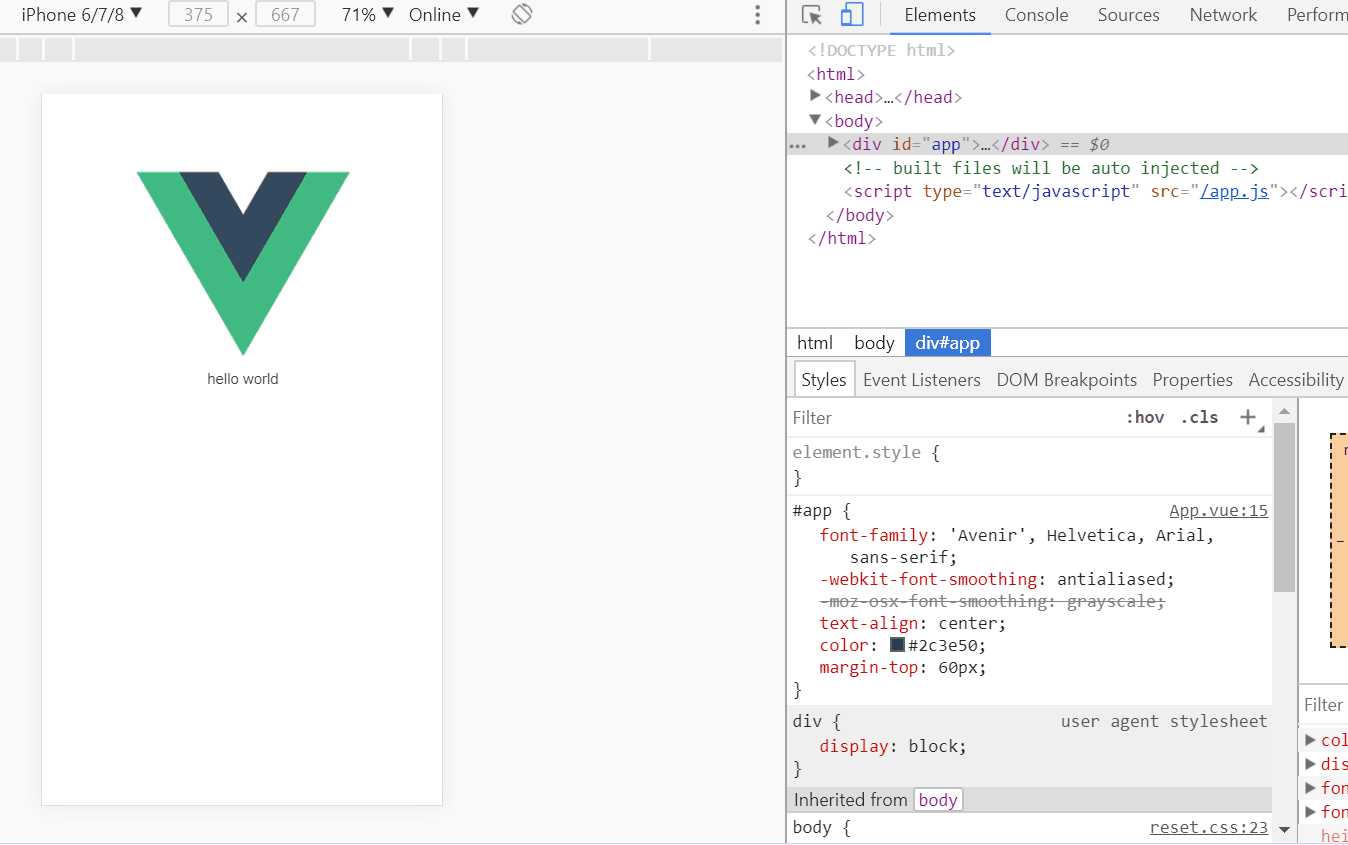1348x845 pixels.
Task: Open the Event Listeners sub-tab
Action: 922,380
